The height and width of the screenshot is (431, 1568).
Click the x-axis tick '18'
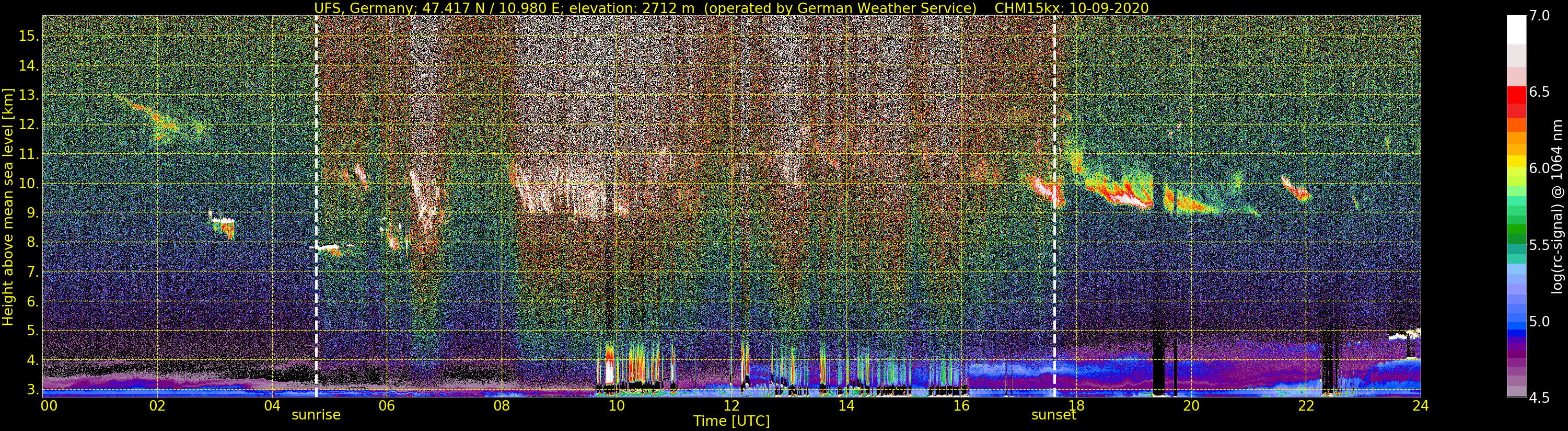click(x=1076, y=406)
